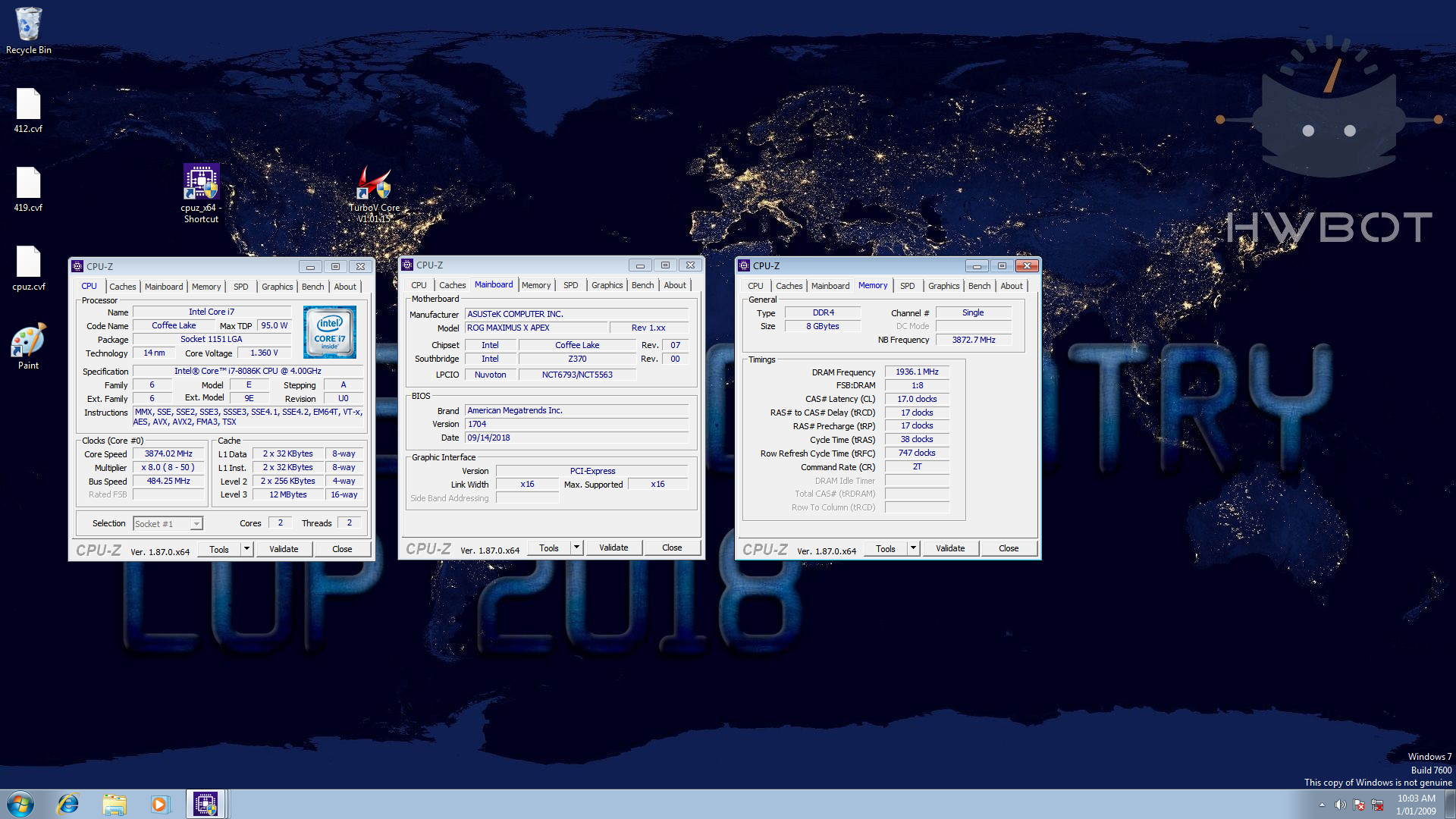Minimize the CPU tab CPU-Z window
The image size is (1456, 819).
pos(310,266)
